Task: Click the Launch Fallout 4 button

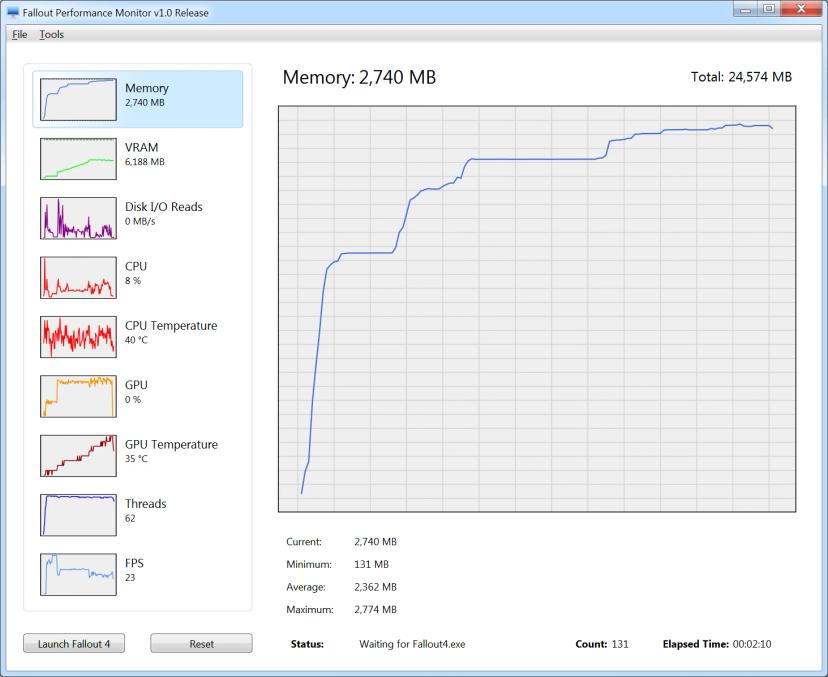Action: pyautogui.click(x=74, y=644)
